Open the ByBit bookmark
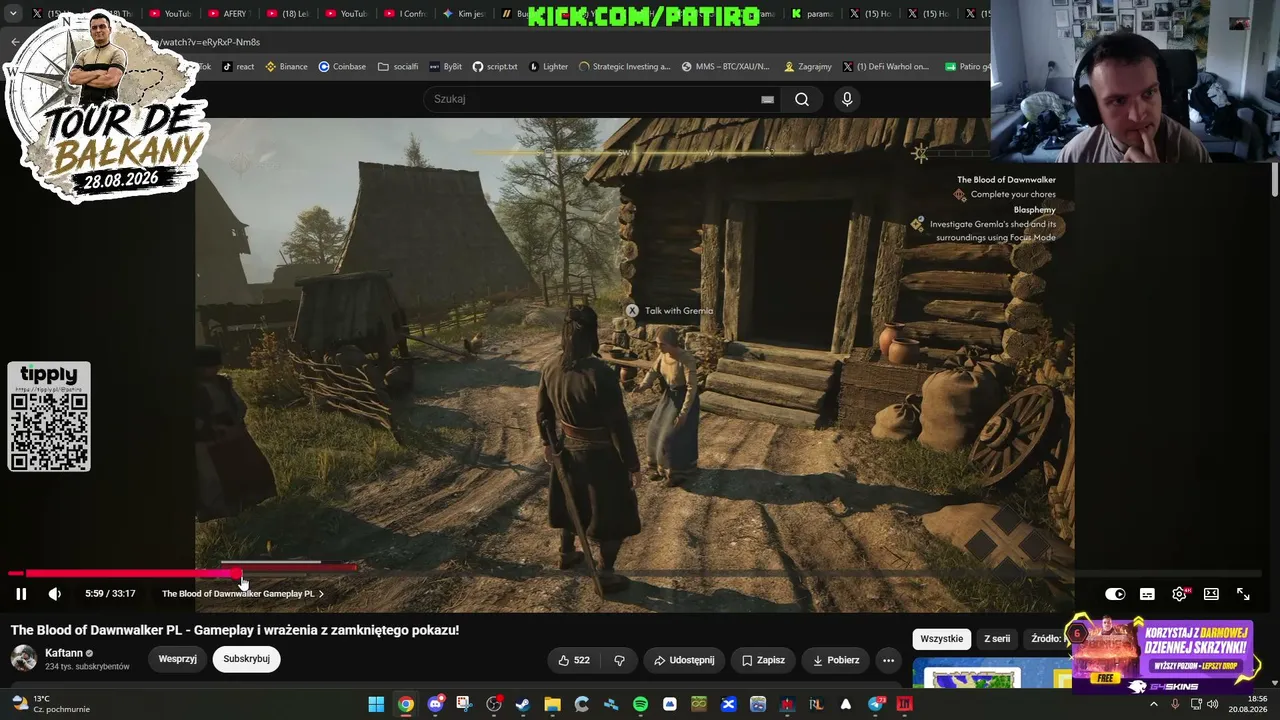1280x720 pixels. click(x=445, y=67)
